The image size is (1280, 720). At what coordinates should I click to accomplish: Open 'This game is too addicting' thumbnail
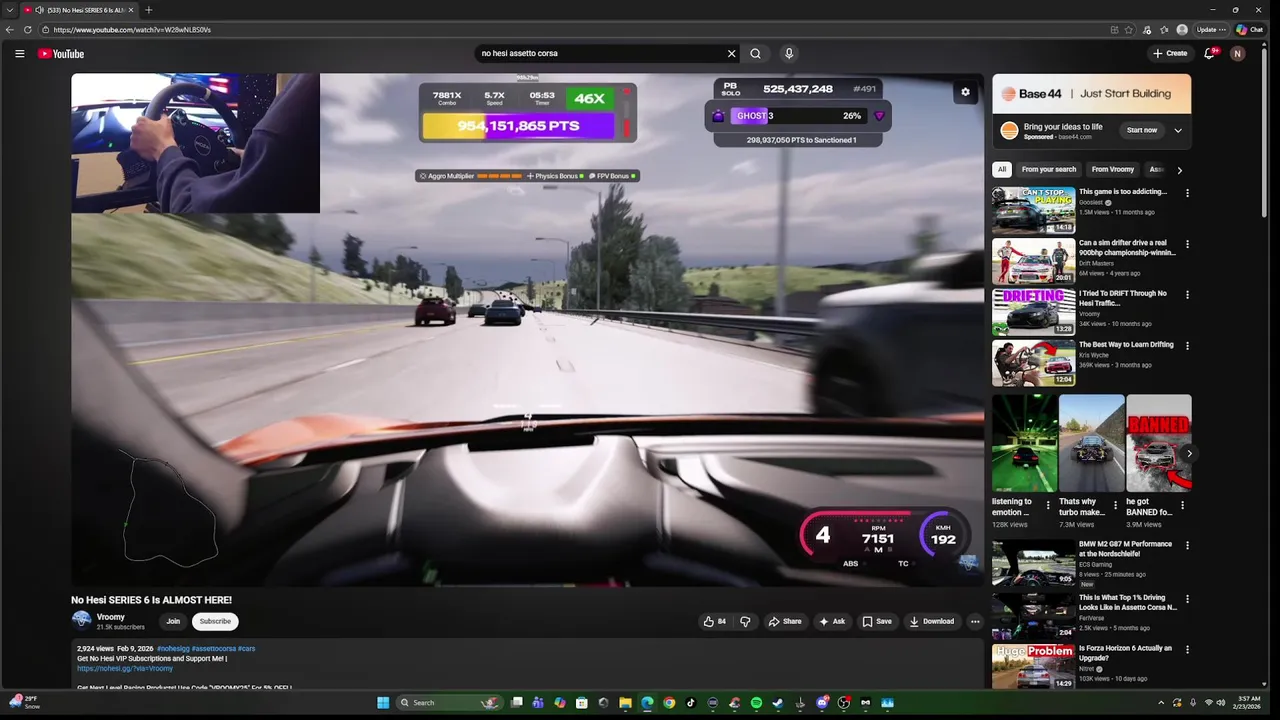[1033, 210]
